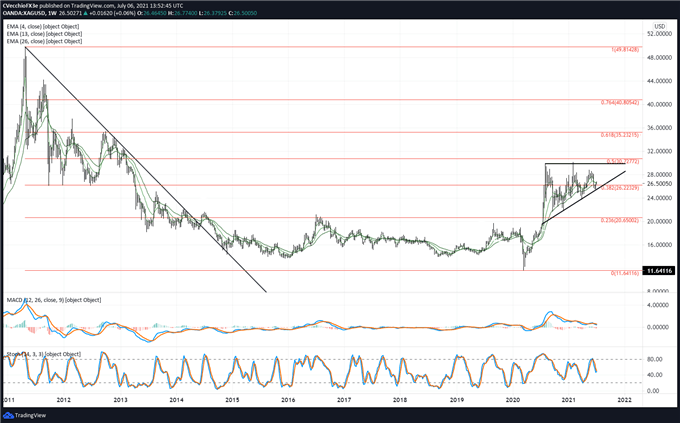Select the MACD (12, 26, close, 9) legend

tap(54, 300)
